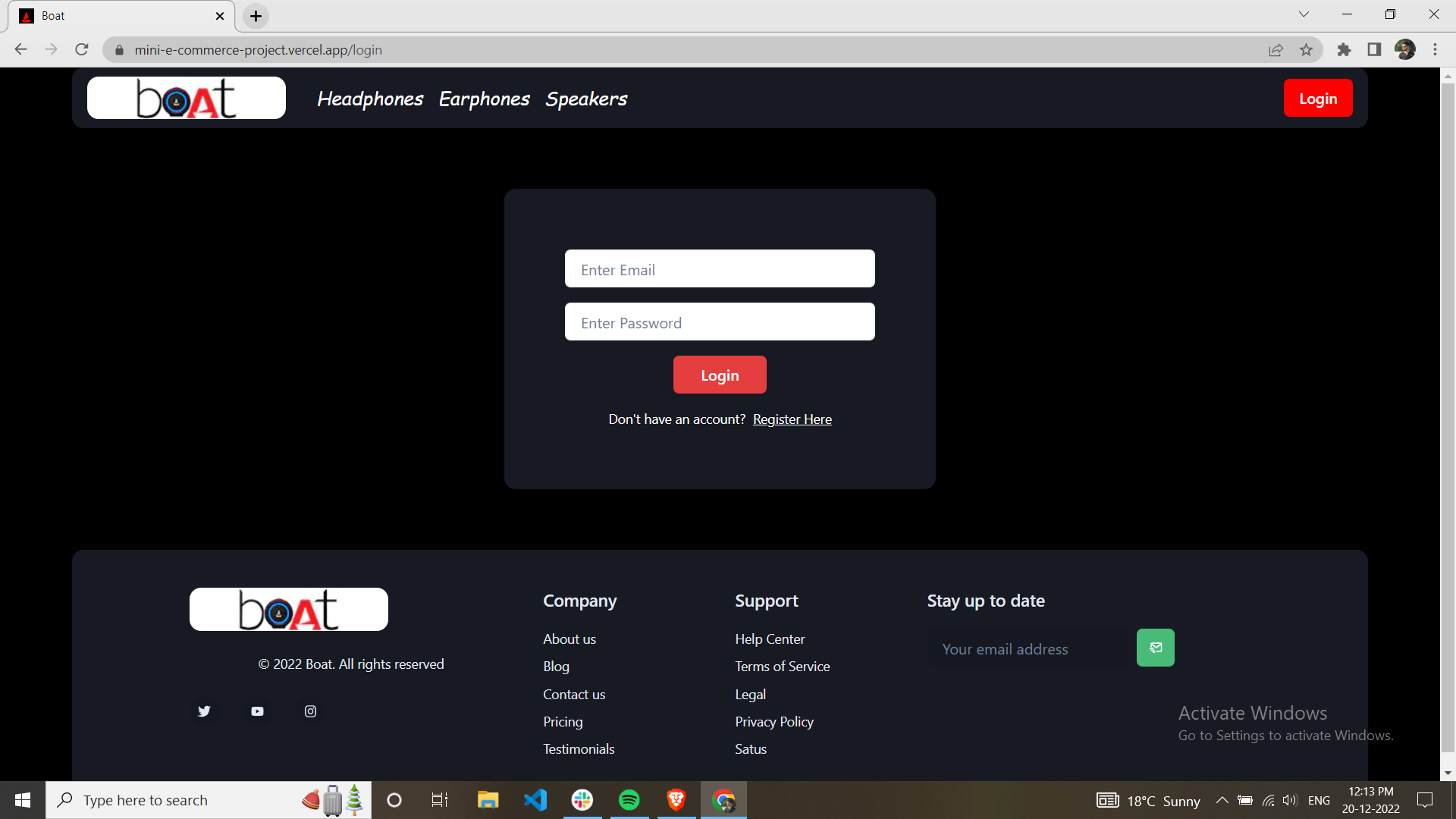Expand hidden icons in the system tray
1456x819 pixels.
tap(1222, 800)
